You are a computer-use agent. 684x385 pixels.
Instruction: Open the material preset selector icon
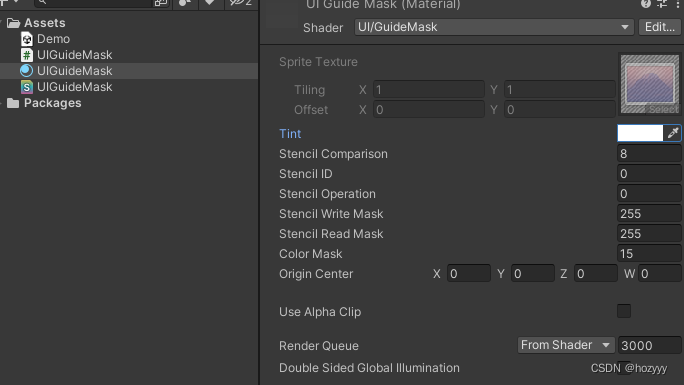[x=662, y=4]
